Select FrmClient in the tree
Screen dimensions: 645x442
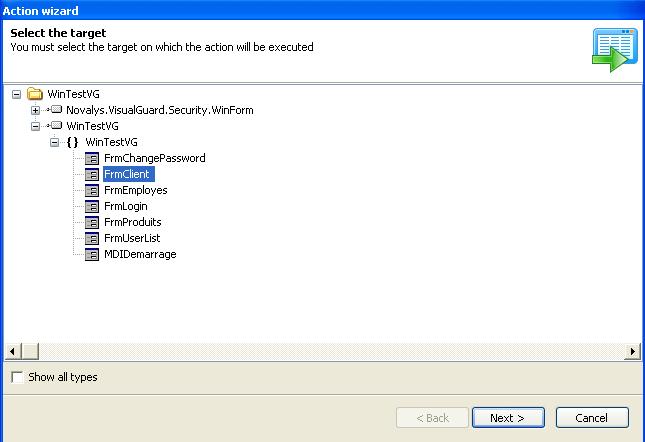[127, 174]
